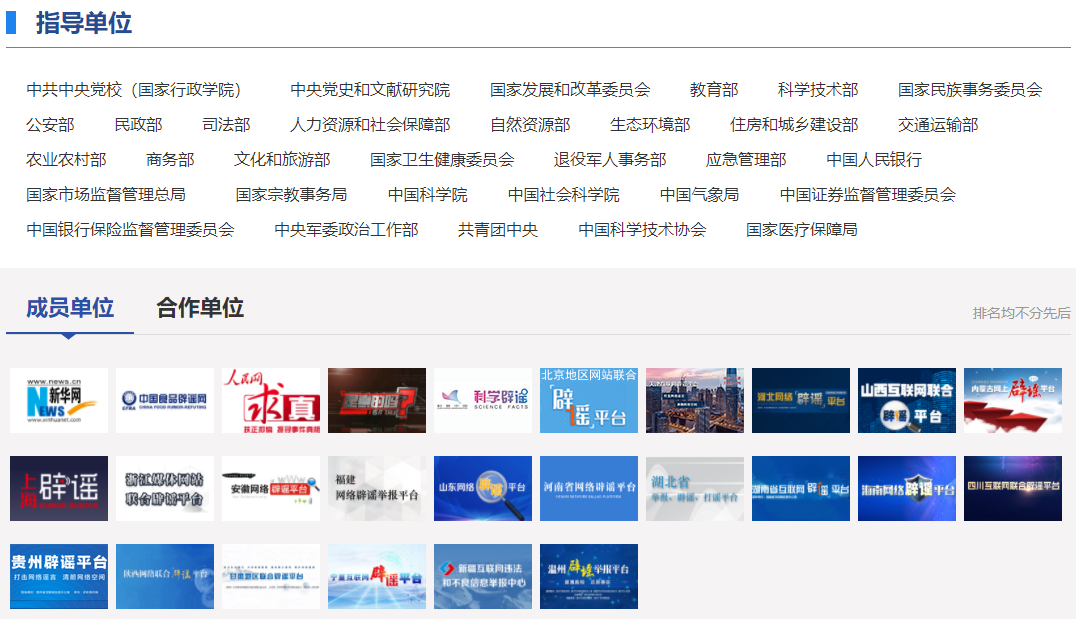The height and width of the screenshot is (619, 1076).
Task: Click the 中国食品辟谣网 logo
Action: point(165,400)
